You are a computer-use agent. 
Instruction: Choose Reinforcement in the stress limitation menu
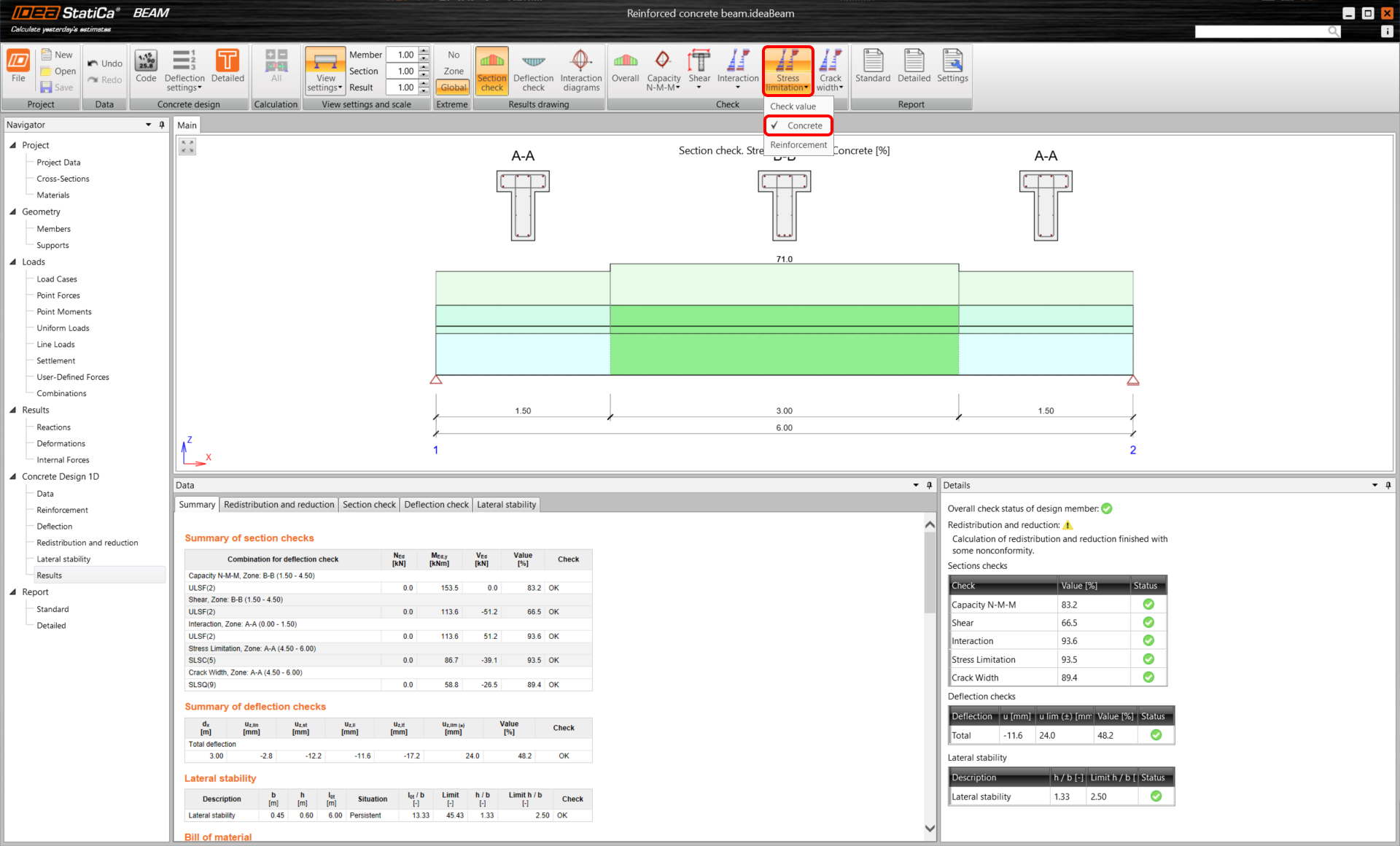[x=798, y=145]
